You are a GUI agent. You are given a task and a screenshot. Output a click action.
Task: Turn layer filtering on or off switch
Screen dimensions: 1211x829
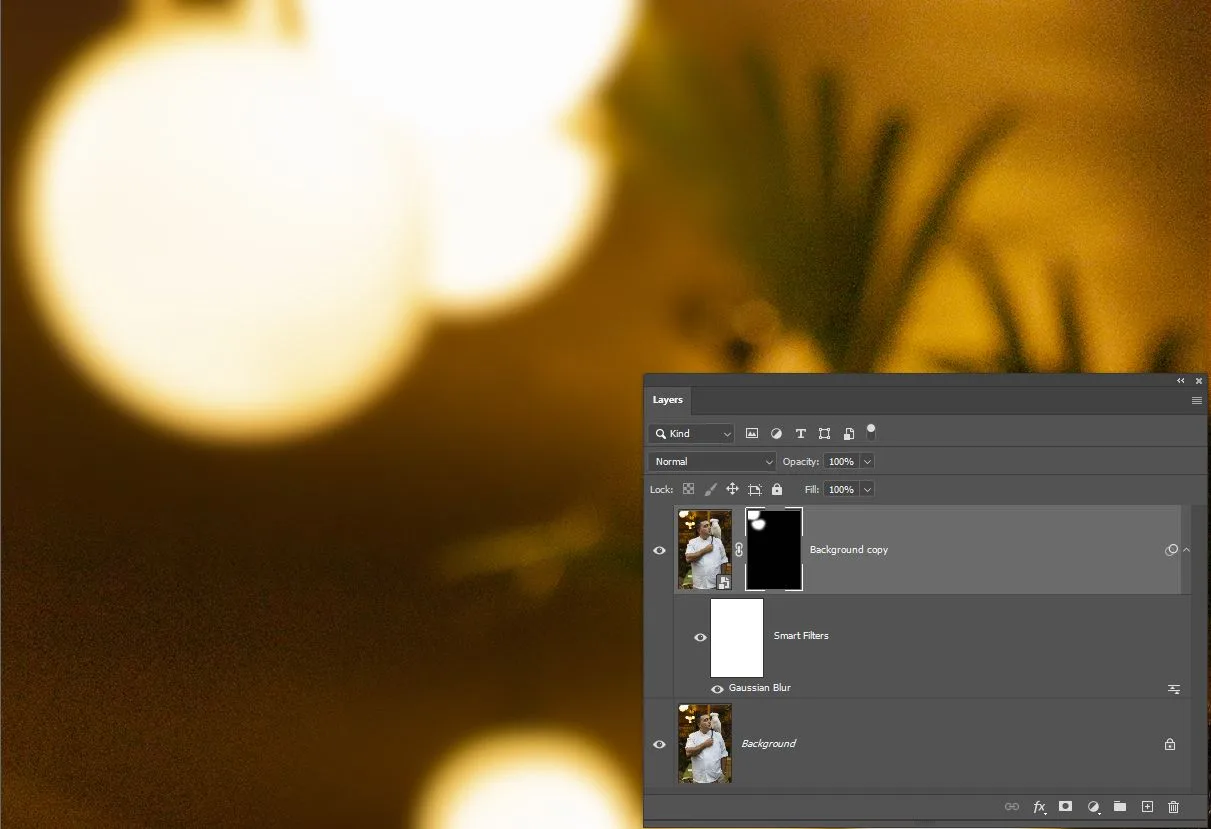tap(871, 431)
